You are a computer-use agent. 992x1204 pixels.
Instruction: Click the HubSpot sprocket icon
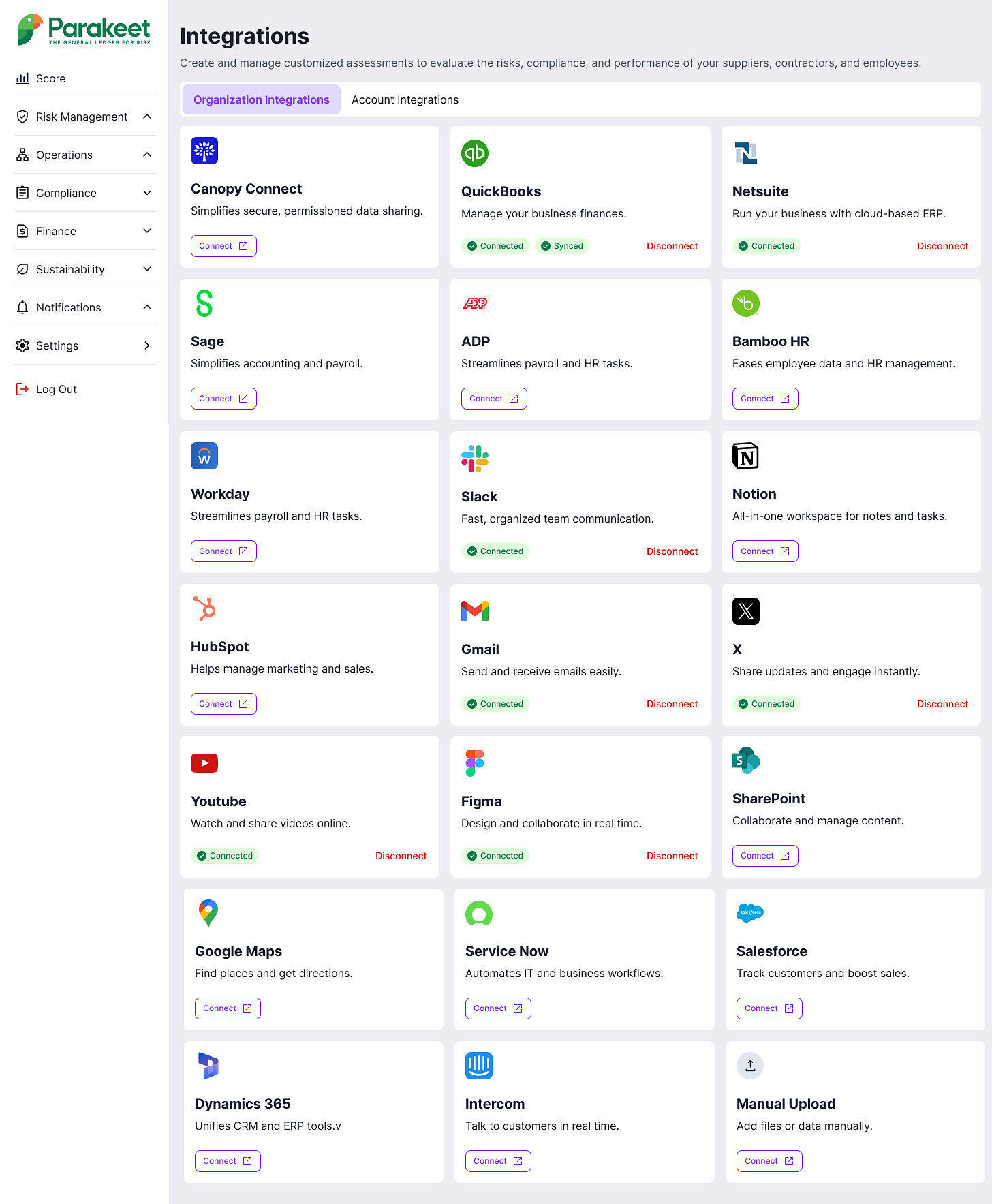point(204,608)
